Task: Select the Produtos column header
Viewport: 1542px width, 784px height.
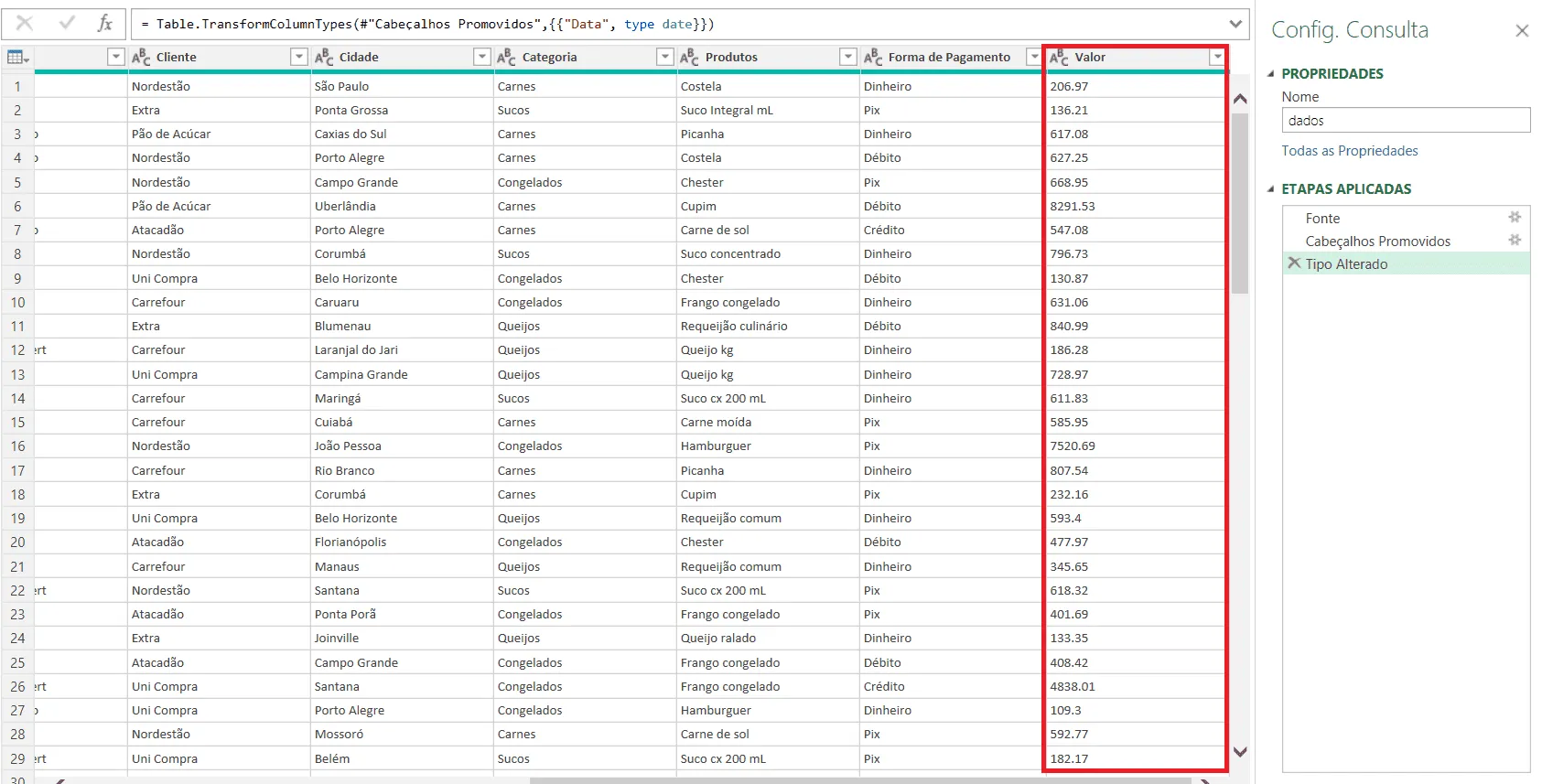Action: 767,58
